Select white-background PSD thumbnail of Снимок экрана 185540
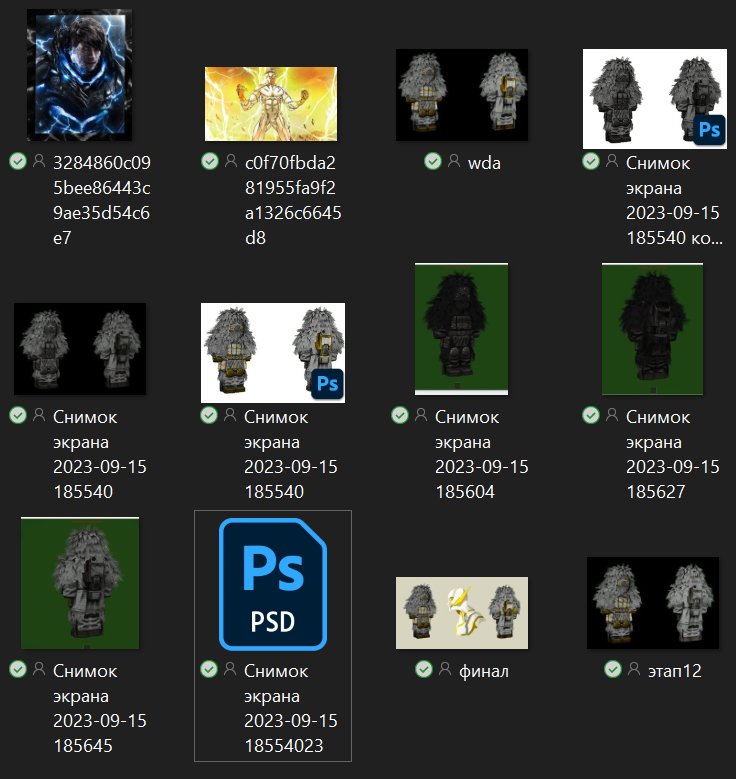Viewport: 736px width, 779px height. click(x=273, y=353)
